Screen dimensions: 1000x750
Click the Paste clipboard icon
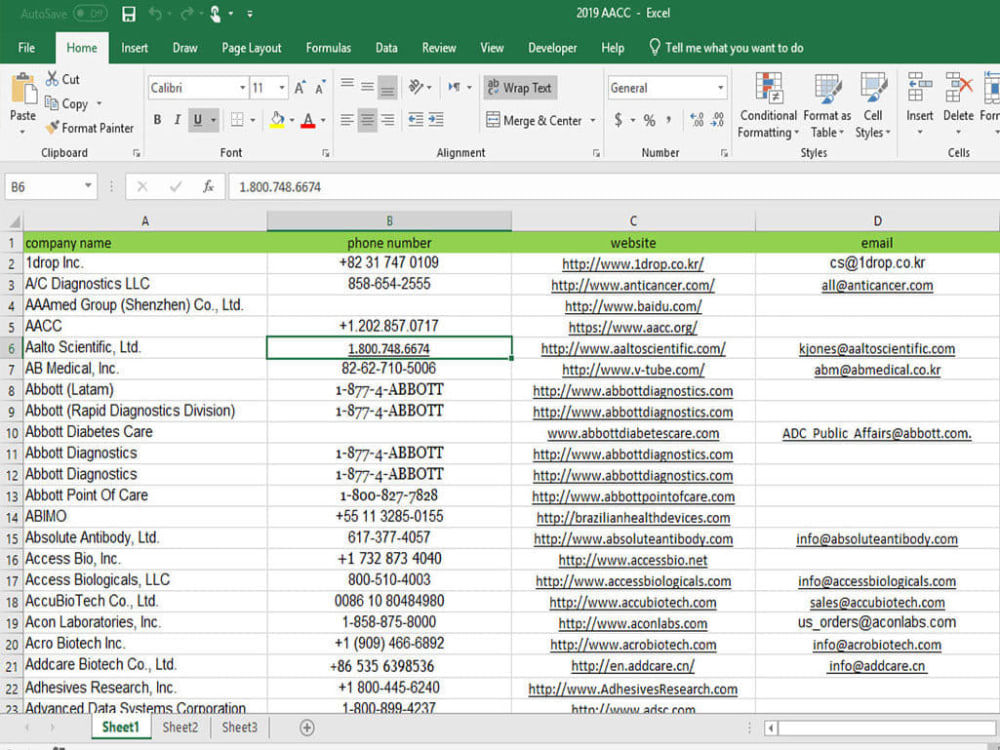(x=24, y=88)
